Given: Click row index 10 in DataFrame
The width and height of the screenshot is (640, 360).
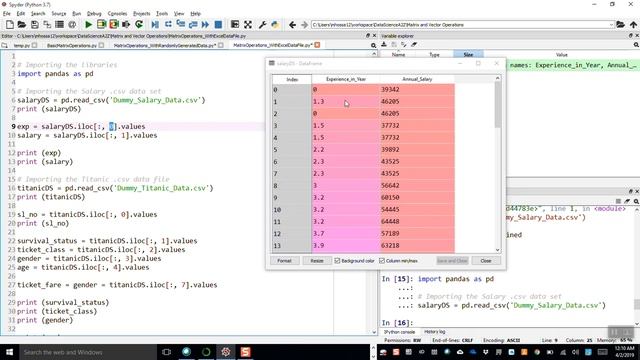Looking at the screenshot, I should coord(292,209).
